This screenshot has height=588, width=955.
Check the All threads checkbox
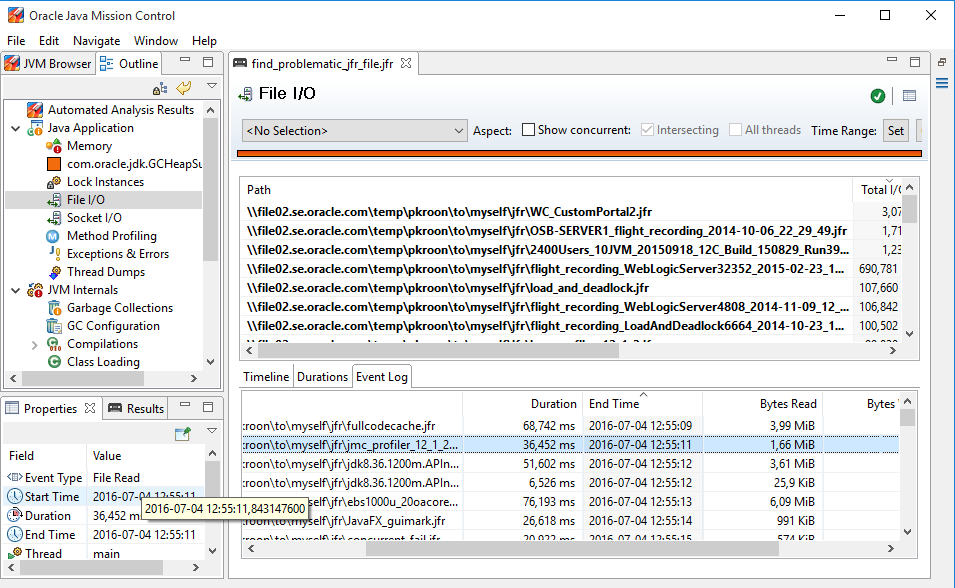[737, 130]
